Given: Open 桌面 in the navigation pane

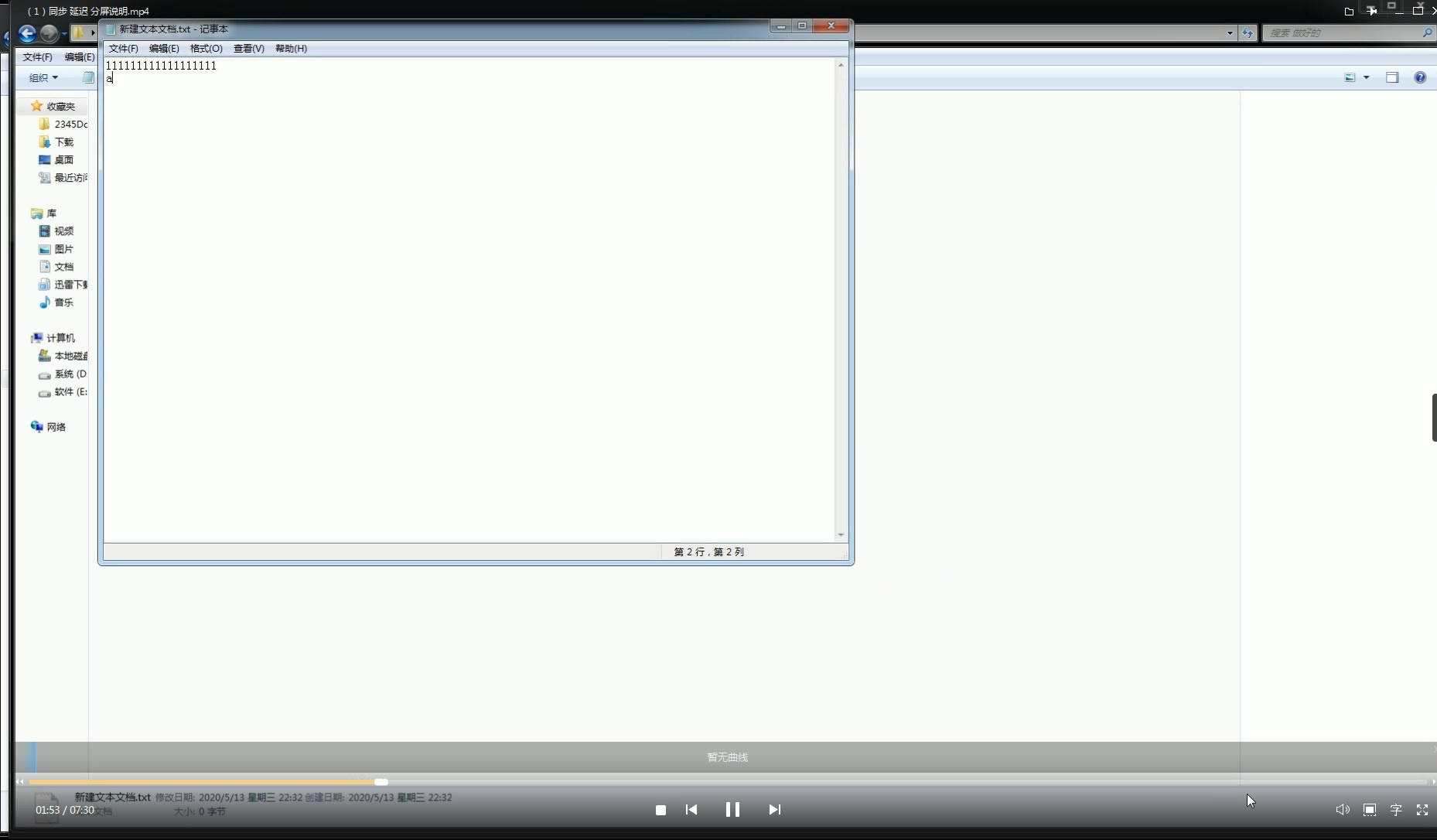Looking at the screenshot, I should point(63,159).
